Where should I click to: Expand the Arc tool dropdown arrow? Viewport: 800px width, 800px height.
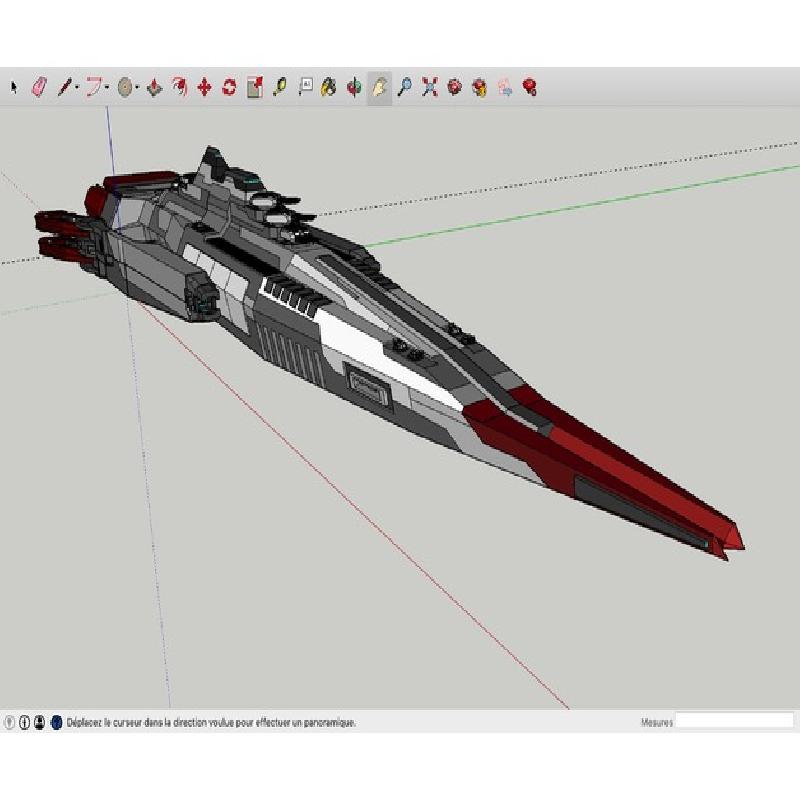coord(108,89)
